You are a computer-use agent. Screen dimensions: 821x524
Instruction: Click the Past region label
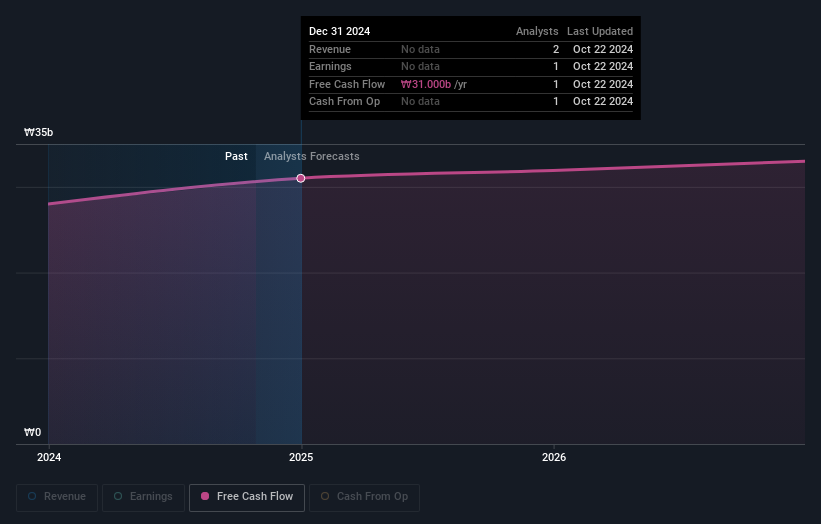236,156
